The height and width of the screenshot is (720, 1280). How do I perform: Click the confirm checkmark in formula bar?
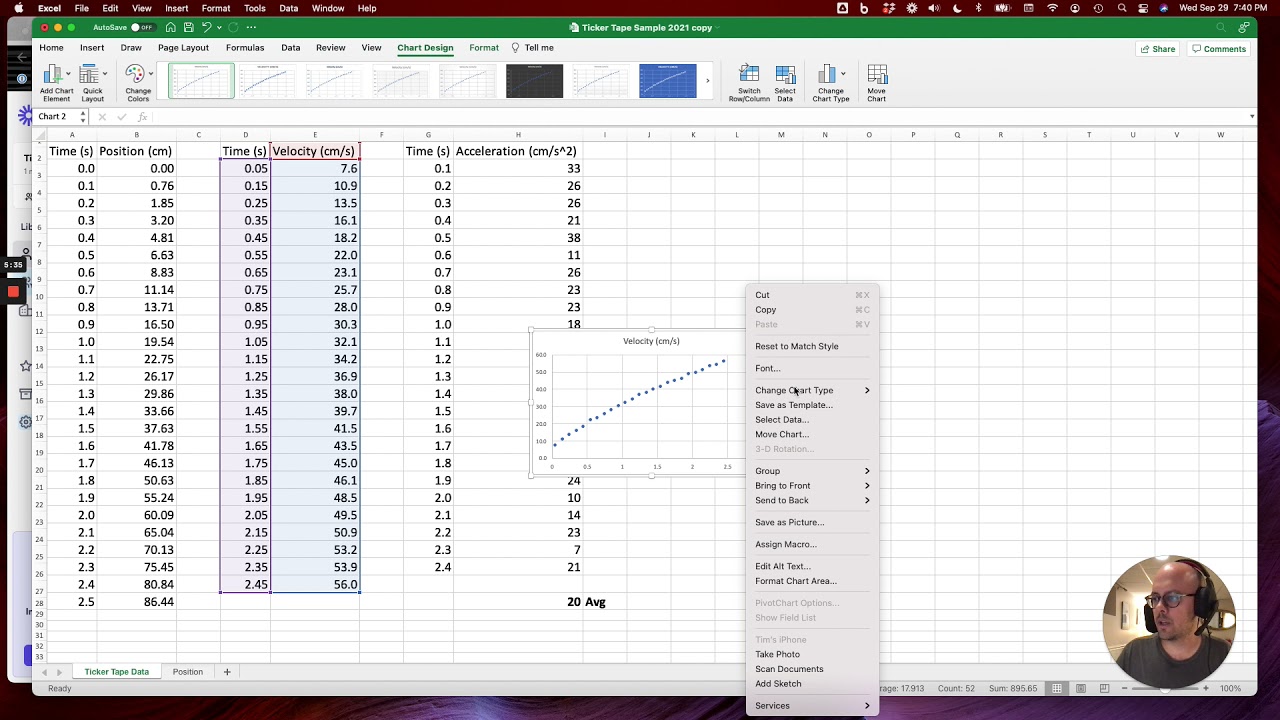coord(121,117)
